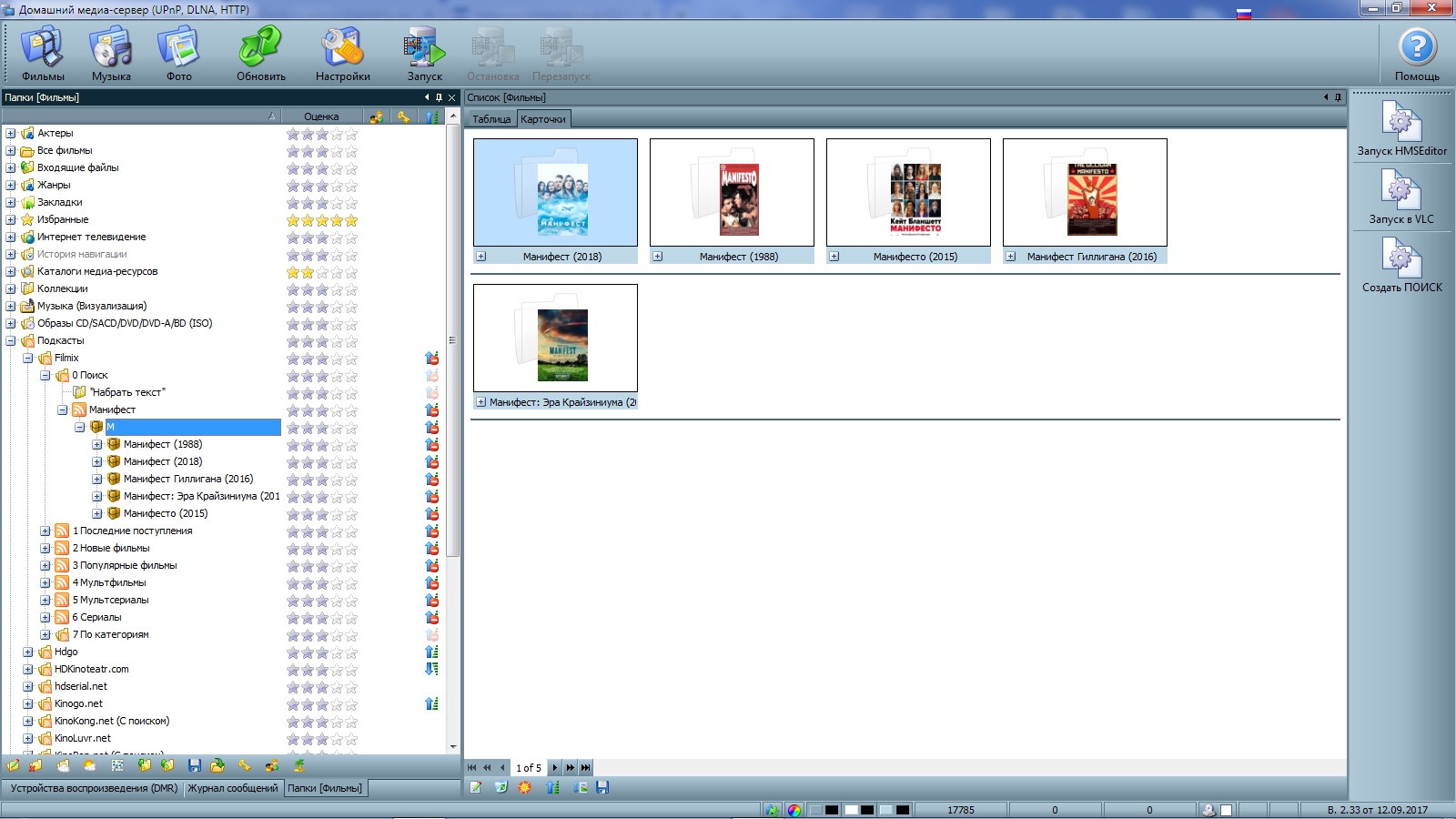Open the Фильмы (Movies) section in toolbar
1456x819 pixels.
coord(43,53)
